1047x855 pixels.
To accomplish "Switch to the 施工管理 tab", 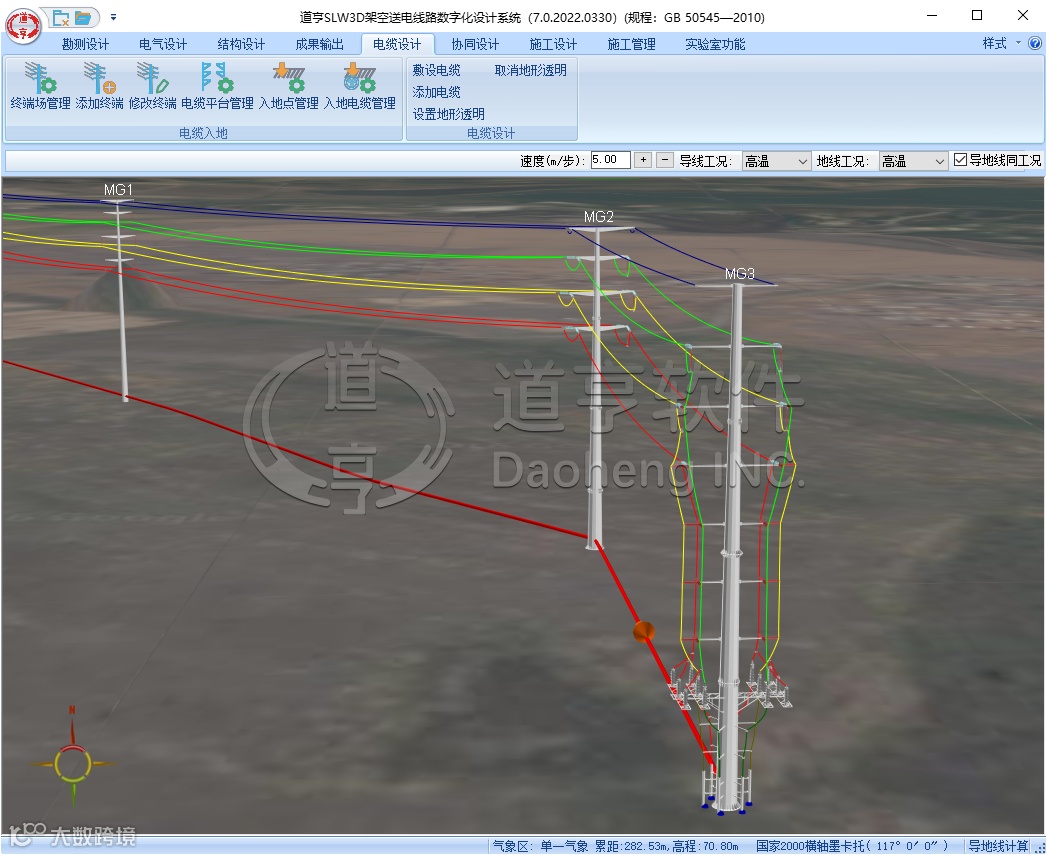I will [631, 44].
